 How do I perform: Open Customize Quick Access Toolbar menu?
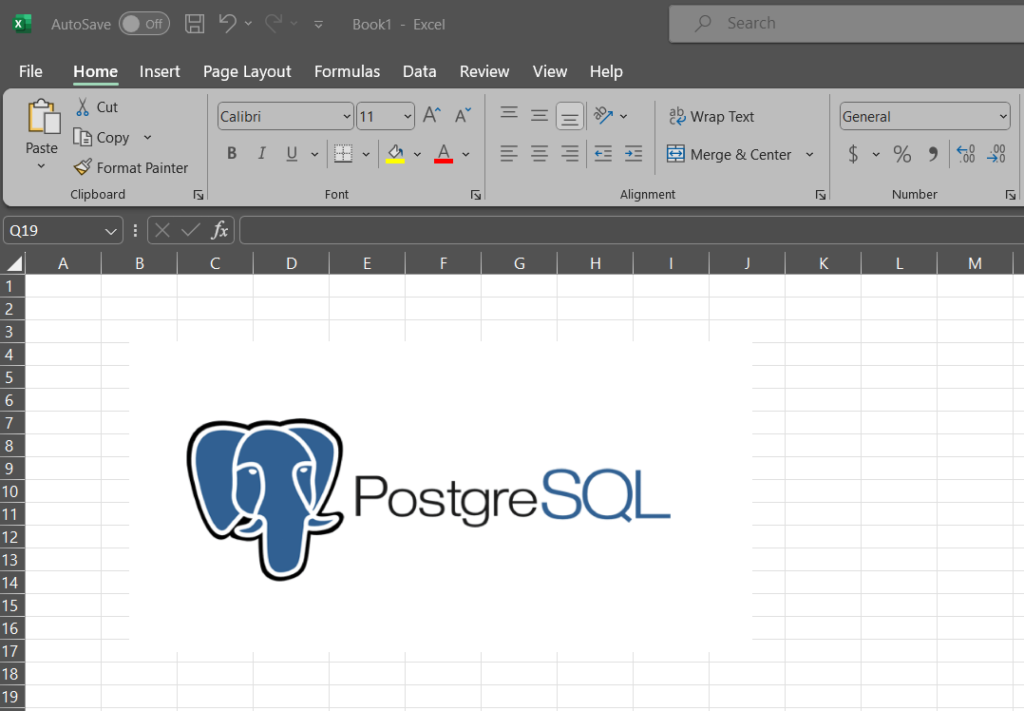point(319,25)
